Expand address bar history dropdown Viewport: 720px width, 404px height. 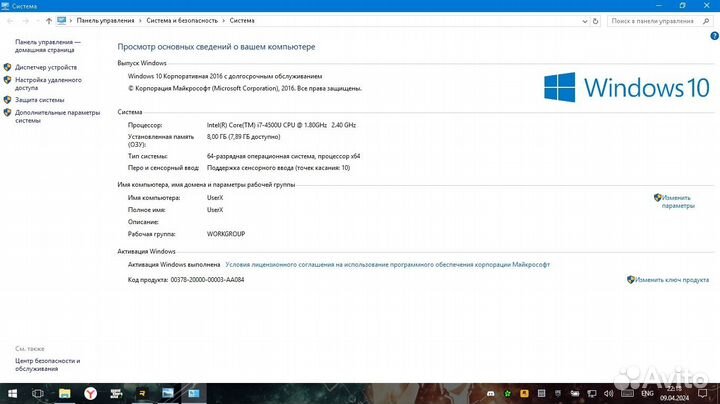585,21
